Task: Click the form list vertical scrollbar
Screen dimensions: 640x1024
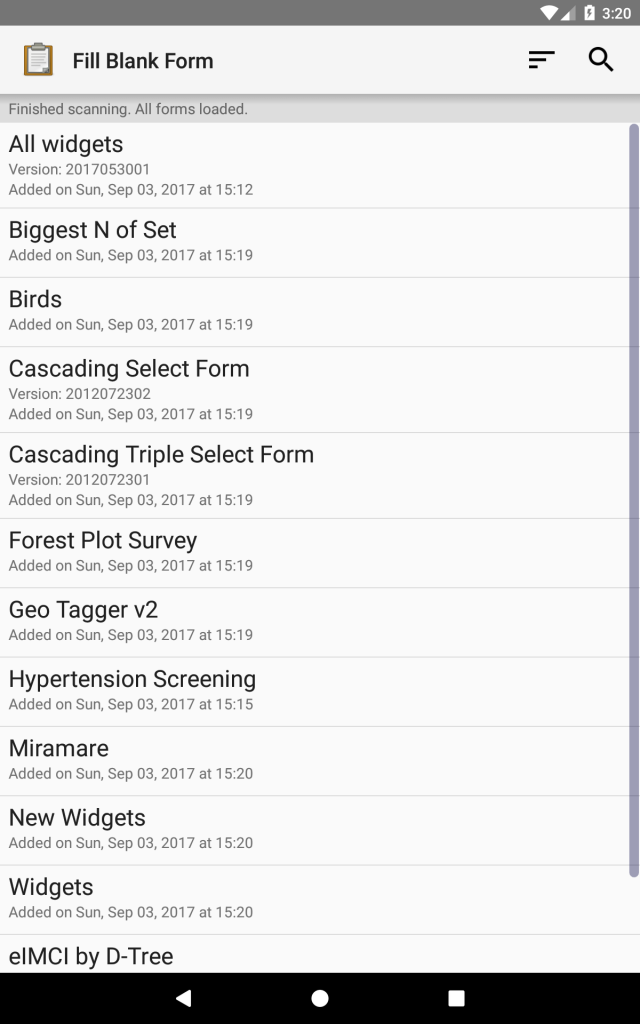Action: coord(633,500)
